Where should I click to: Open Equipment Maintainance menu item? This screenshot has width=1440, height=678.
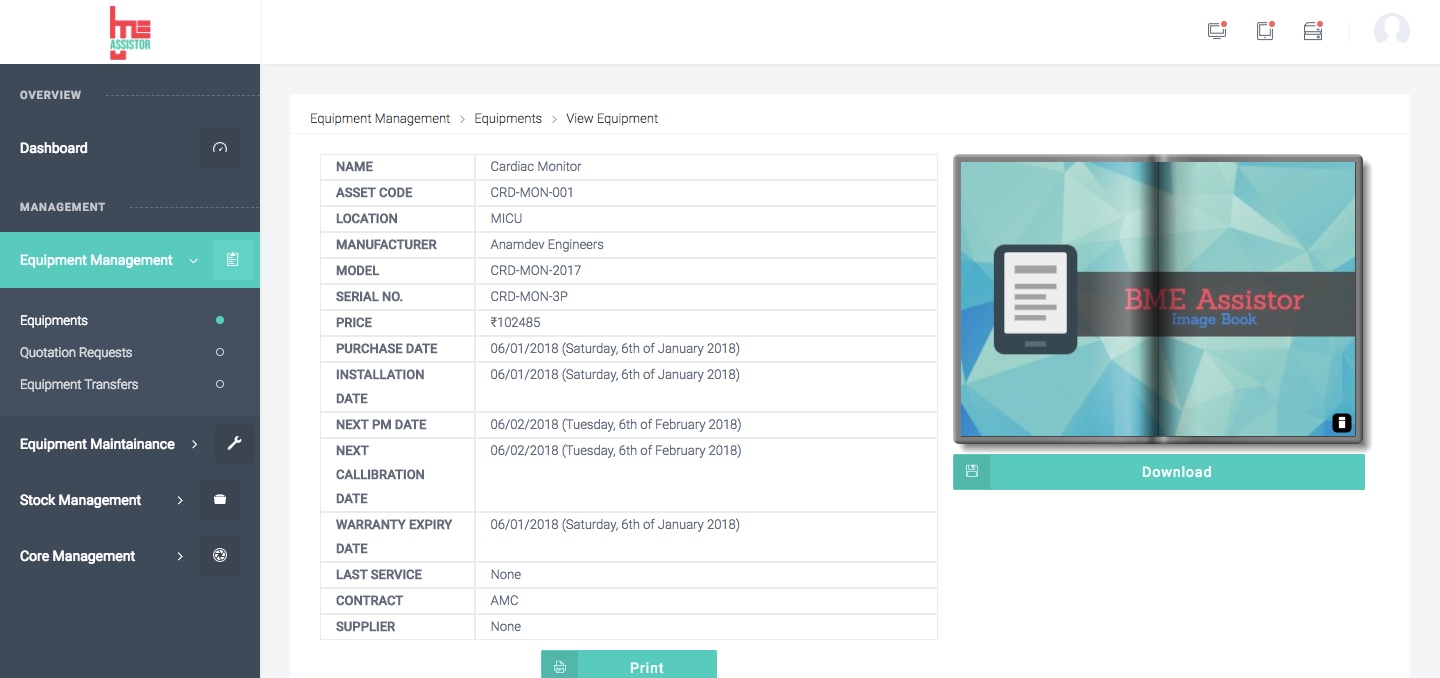click(97, 444)
